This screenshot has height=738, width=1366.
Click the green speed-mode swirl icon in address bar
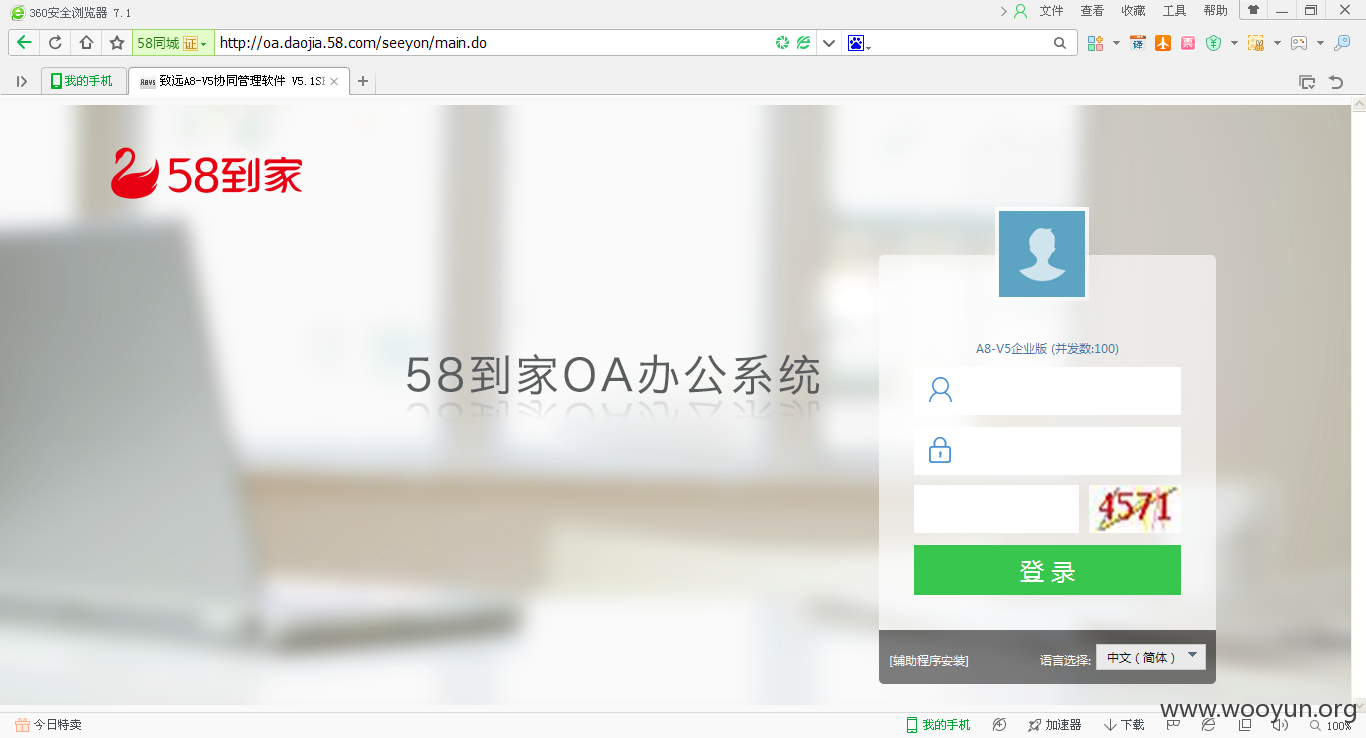click(782, 43)
